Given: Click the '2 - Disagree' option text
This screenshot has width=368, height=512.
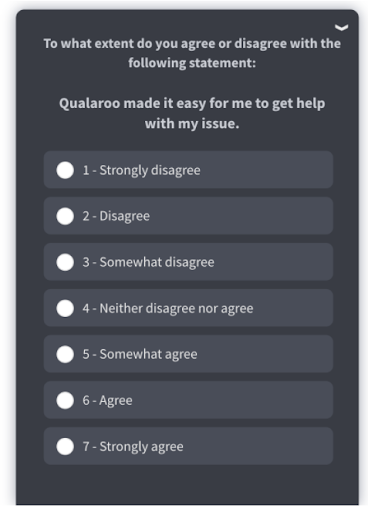Looking at the screenshot, I should coord(116,216).
